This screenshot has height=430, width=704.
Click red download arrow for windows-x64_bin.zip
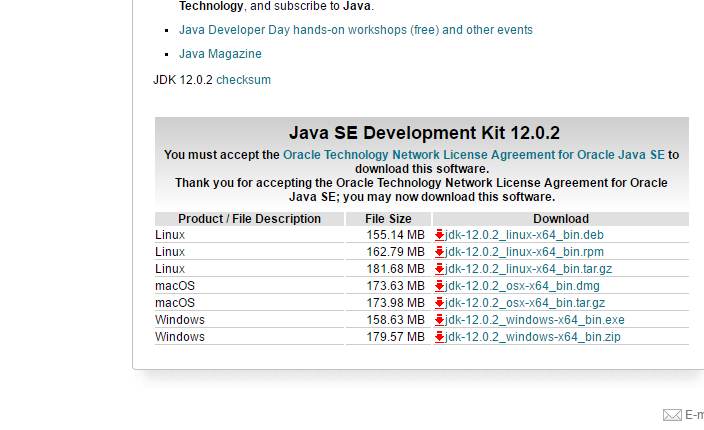click(x=440, y=338)
